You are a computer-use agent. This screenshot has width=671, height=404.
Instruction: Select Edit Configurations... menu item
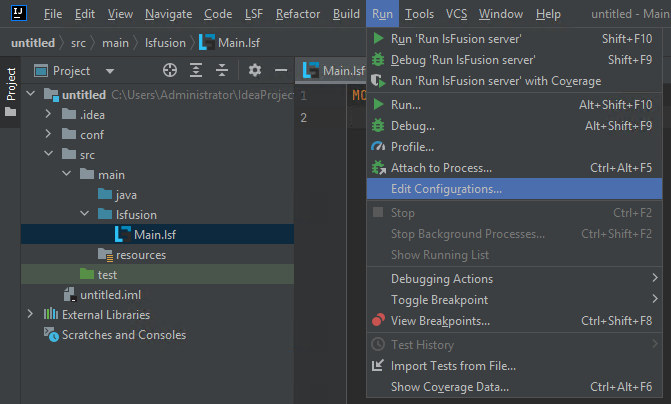[446, 189]
